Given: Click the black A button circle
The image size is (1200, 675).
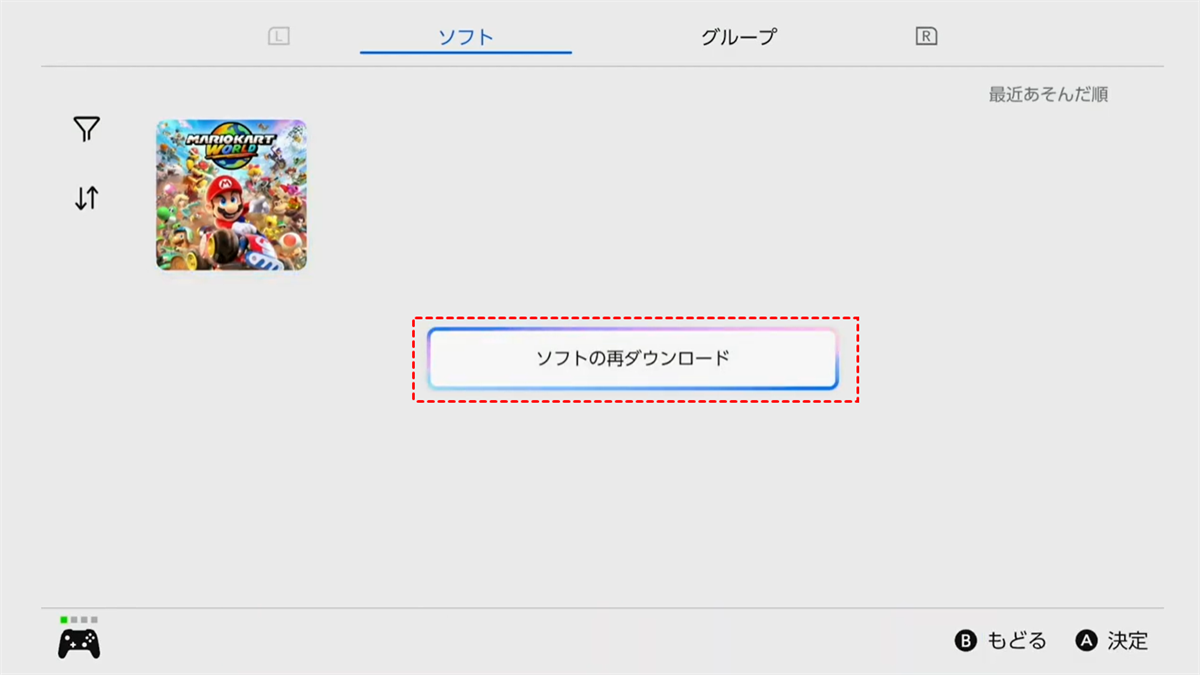Looking at the screenshot, I should coord(1086,641).
